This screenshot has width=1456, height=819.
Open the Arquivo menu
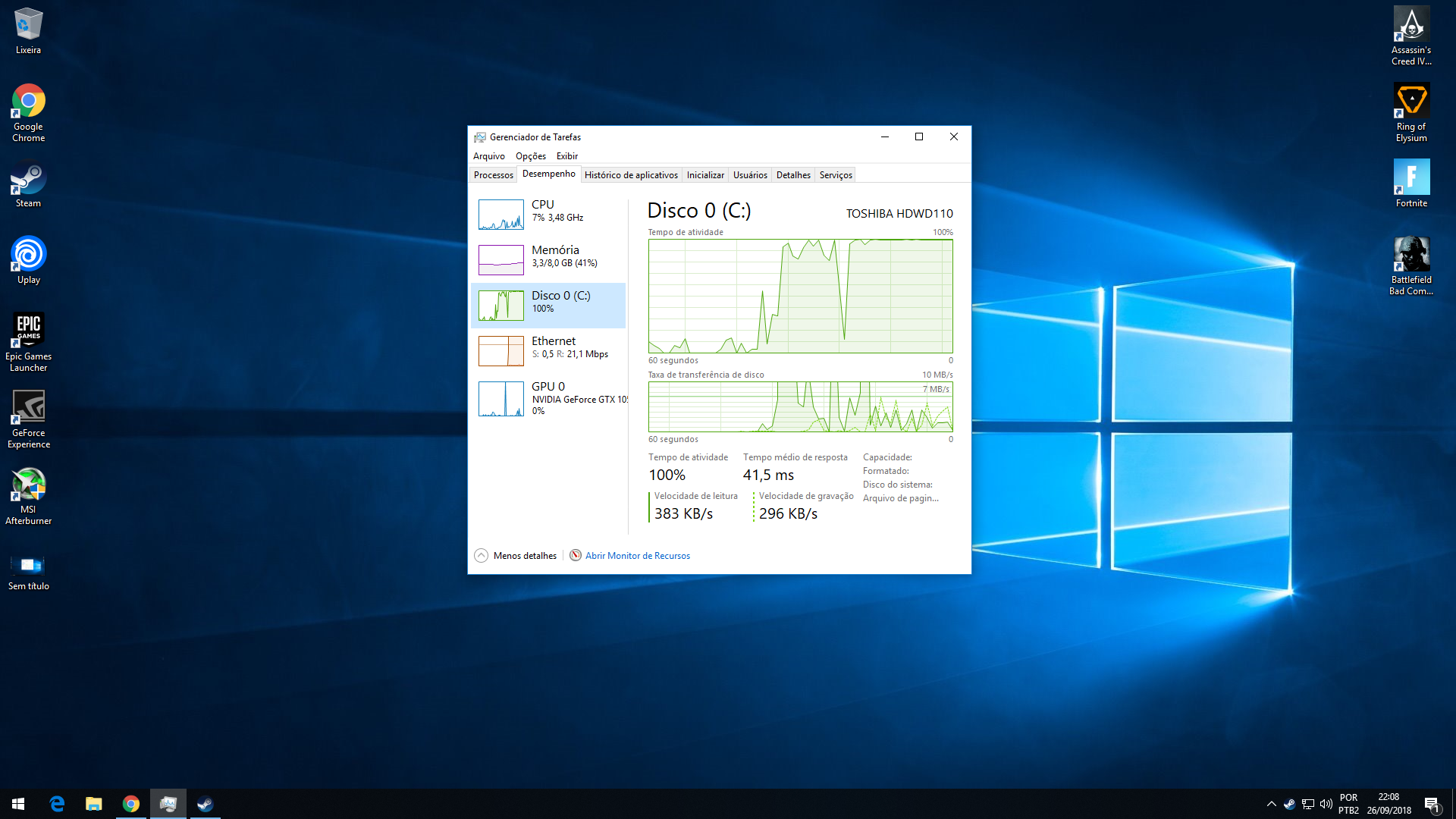point(489,156)
